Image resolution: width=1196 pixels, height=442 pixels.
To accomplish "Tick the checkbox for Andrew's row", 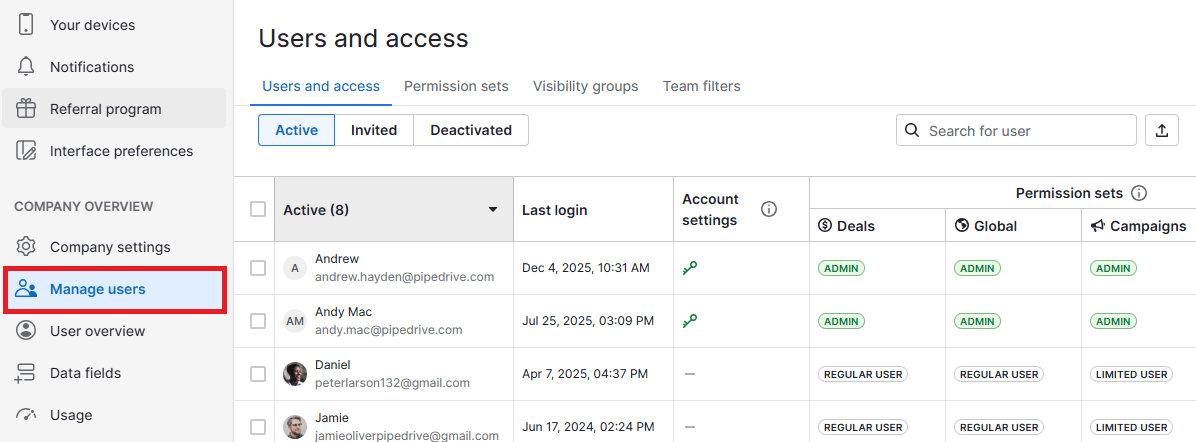I will pyautogui.click(x=258, y=268).
